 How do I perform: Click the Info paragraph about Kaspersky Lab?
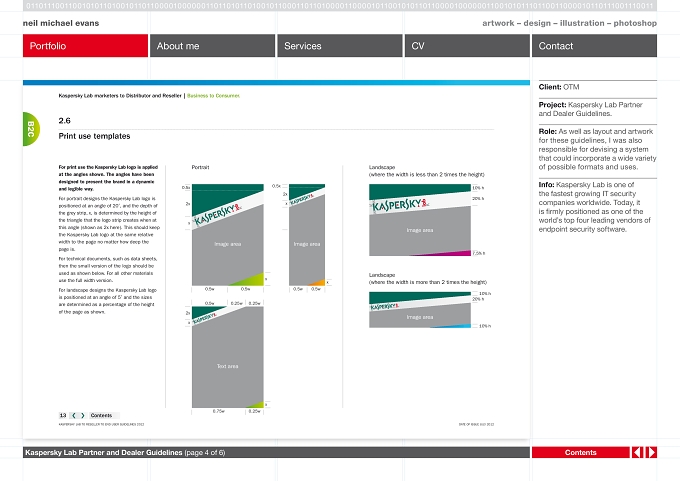click(x=595, y=207)
